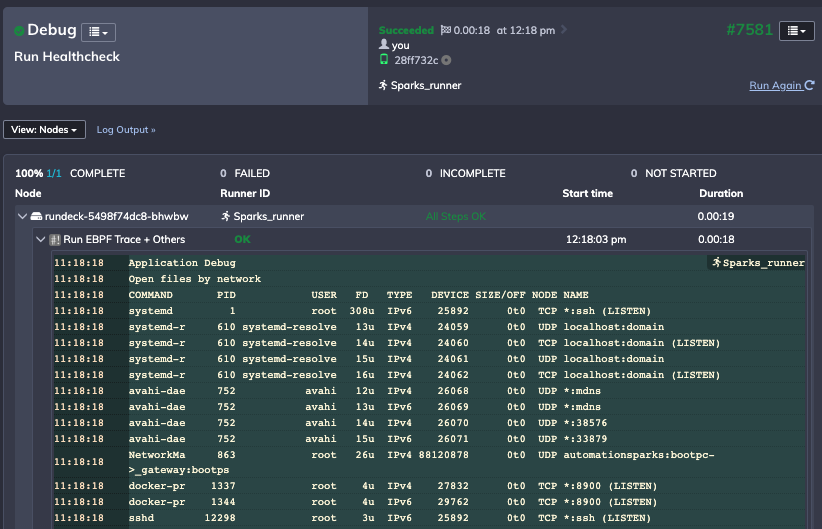The height and width of the screenshot is (529, 822).
Task: Click the Run Again link
Action: [781, 86]
